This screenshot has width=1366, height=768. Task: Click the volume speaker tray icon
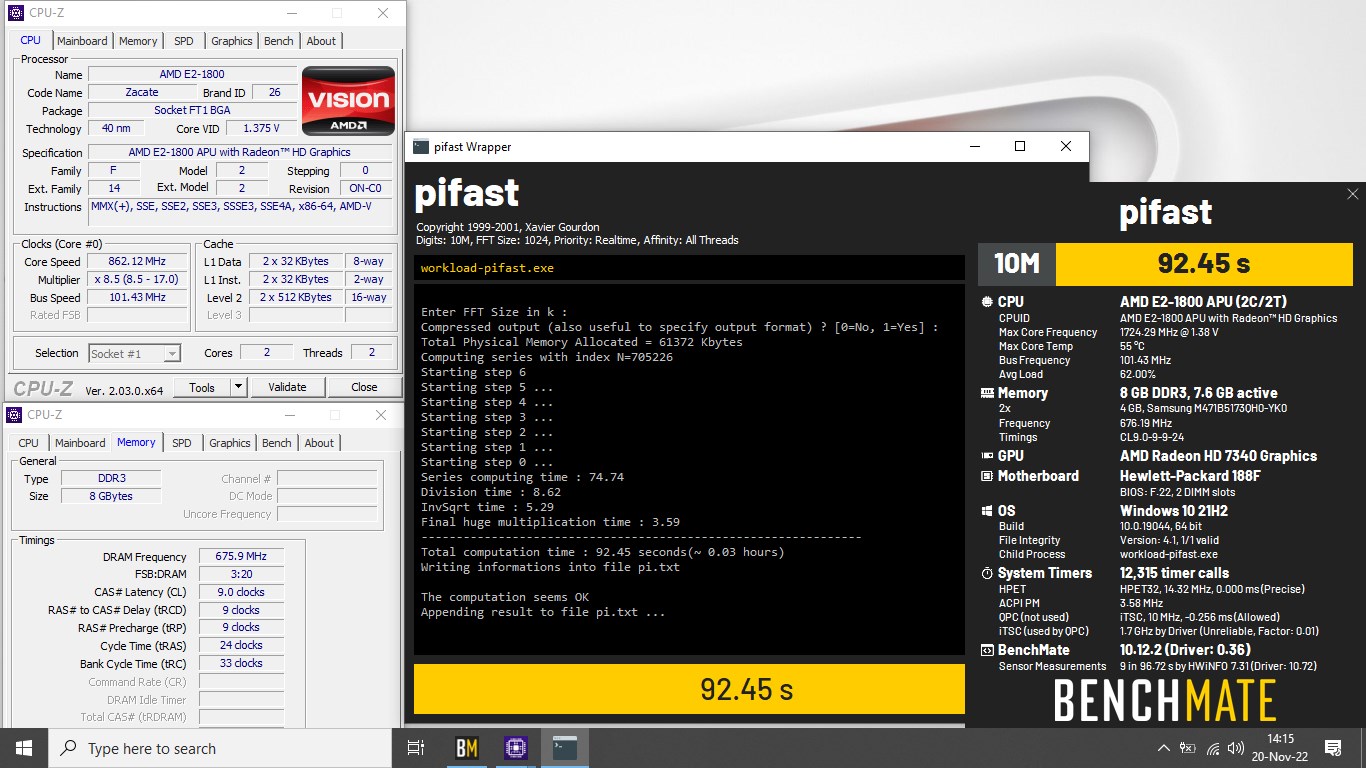(1236, 748)
